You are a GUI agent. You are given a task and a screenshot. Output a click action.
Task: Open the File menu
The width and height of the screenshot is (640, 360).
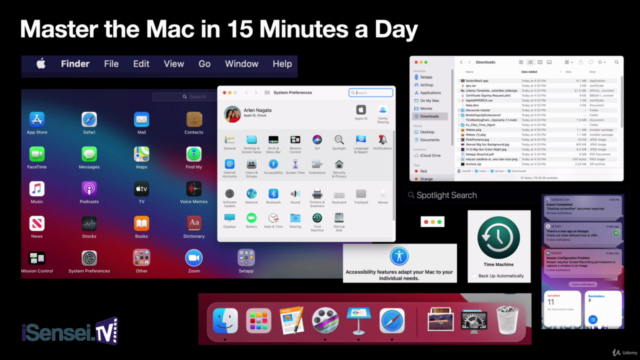[111, 64]
